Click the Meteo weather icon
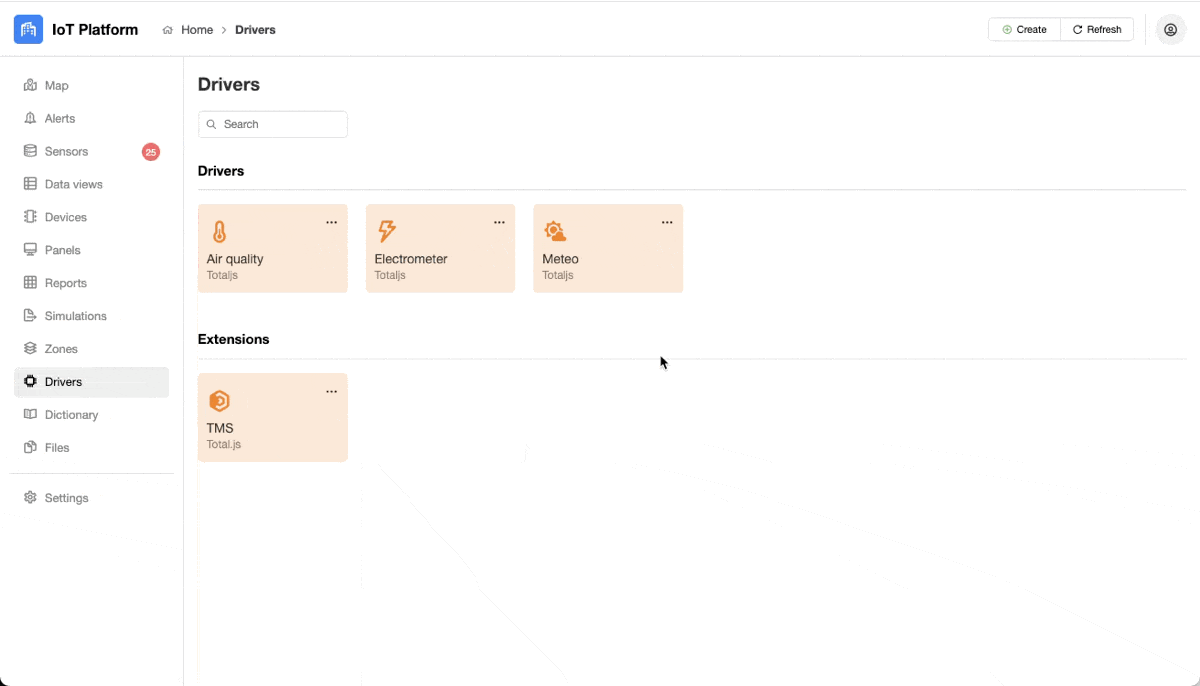 tap(554, 232)
